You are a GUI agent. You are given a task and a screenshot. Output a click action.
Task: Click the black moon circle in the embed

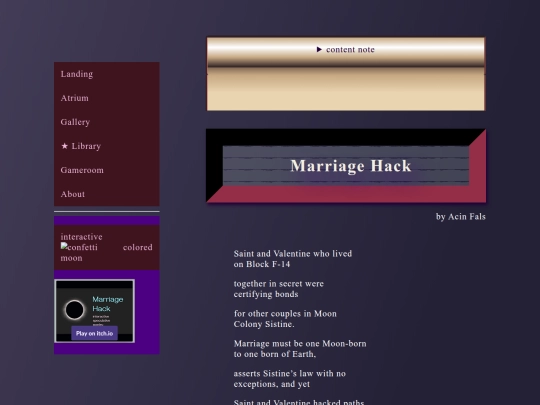pos(74,310)
